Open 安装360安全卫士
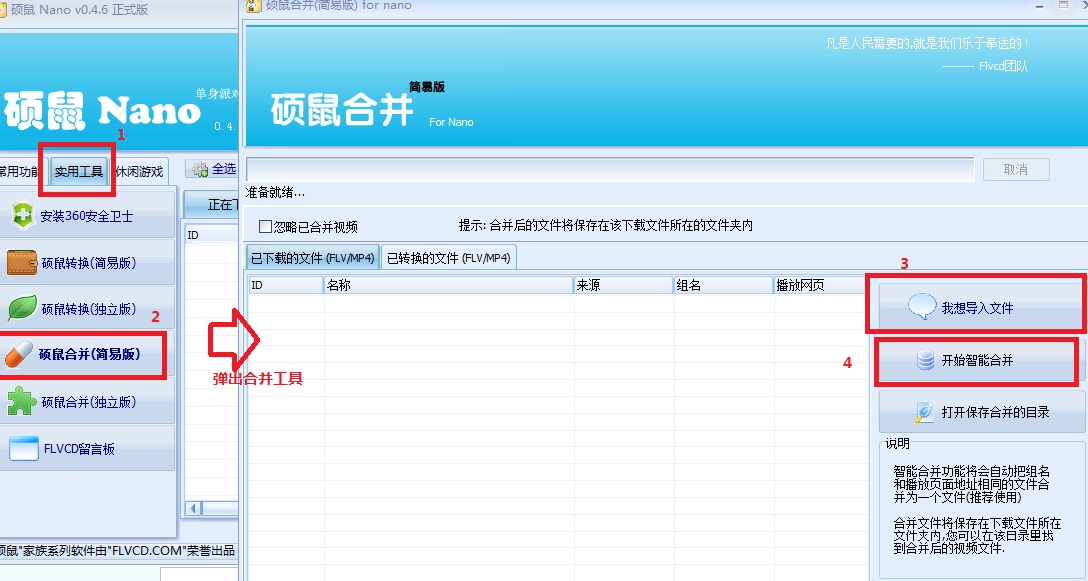The height and width of the screenshot is (581, 1088). [x=87, y=215]
